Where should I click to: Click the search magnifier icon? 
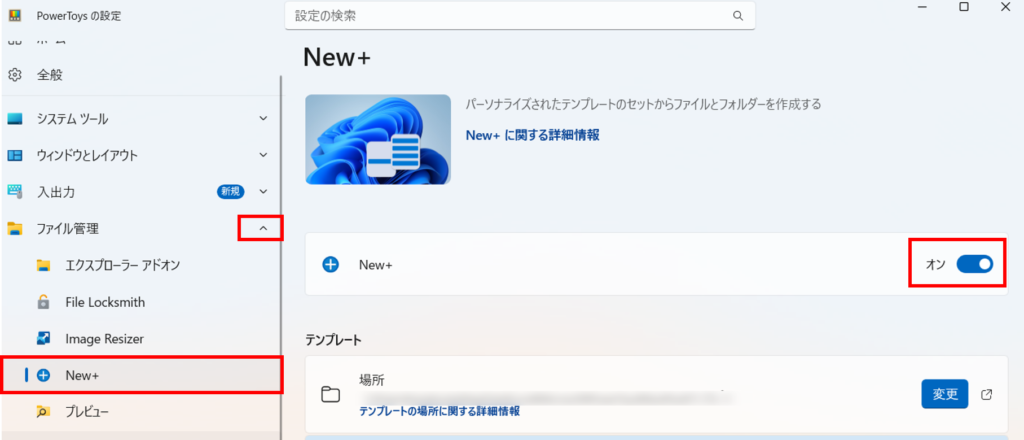[x=738, y=16]
